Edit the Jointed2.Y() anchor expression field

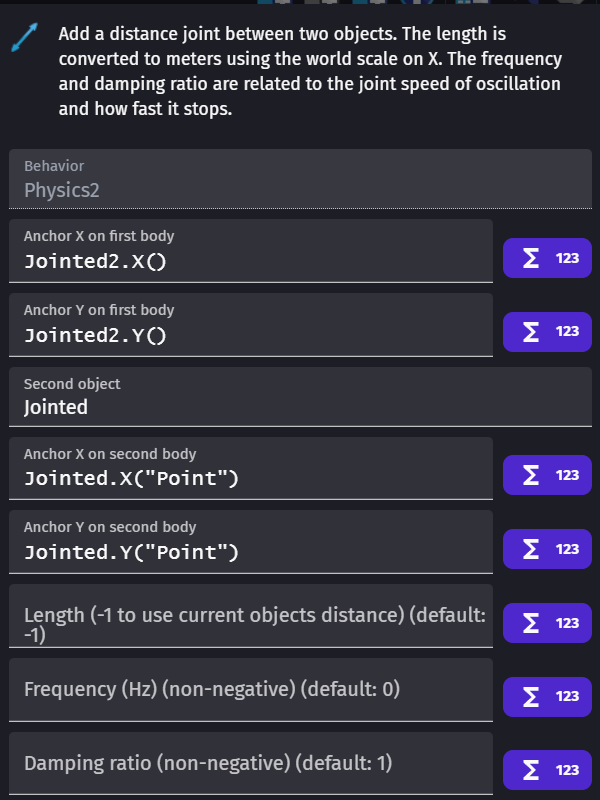click(x=251, y=325)
